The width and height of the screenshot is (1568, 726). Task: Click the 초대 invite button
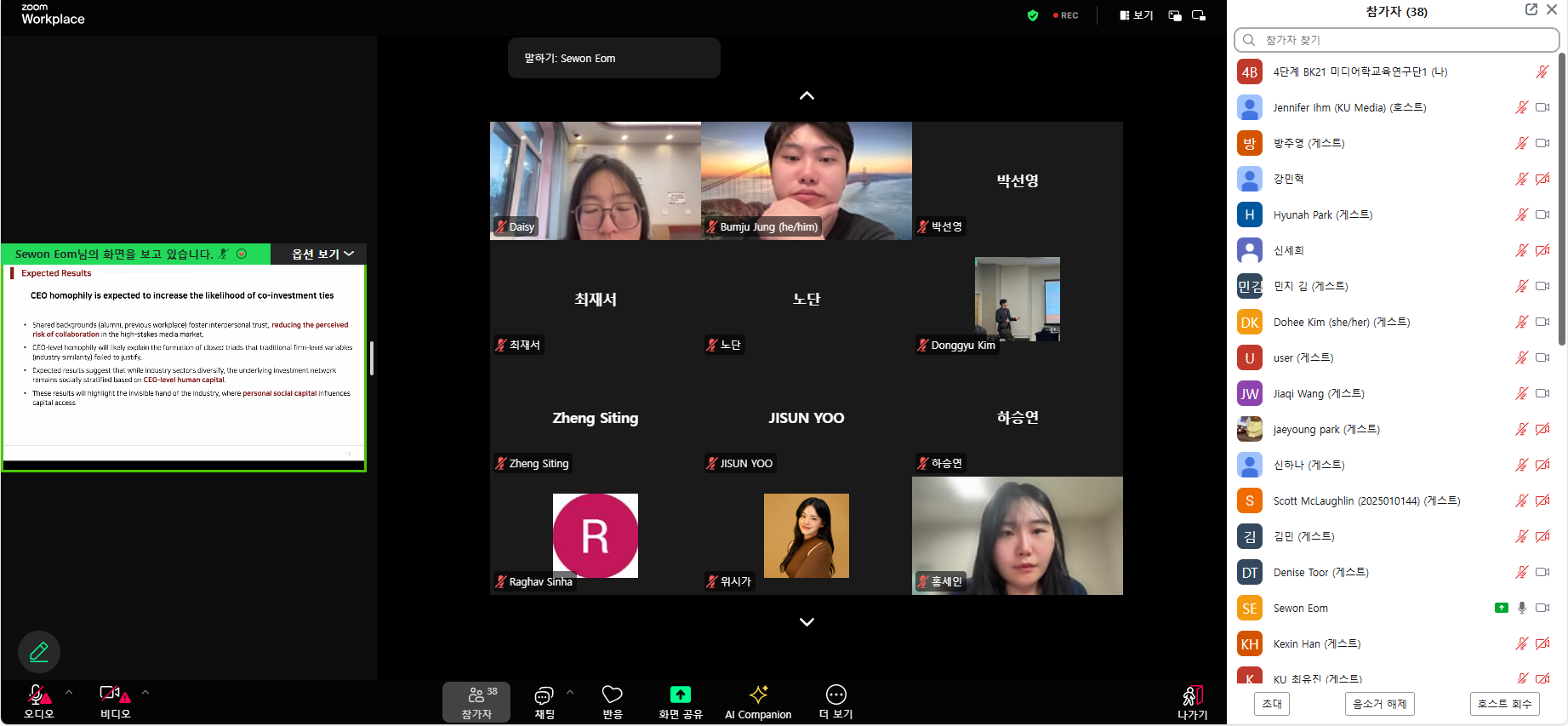click(x=1272, y=704)
